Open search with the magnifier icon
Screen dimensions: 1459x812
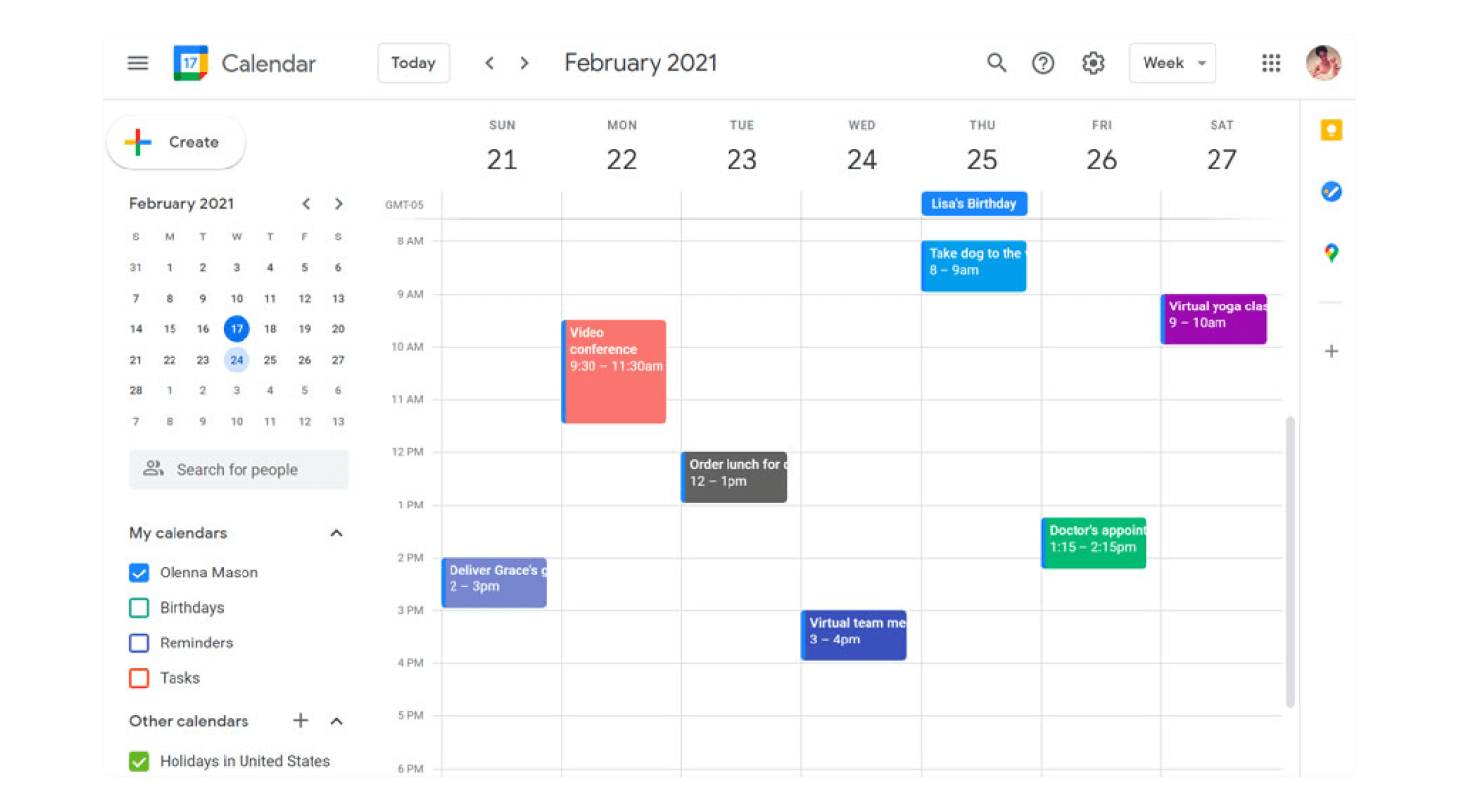[x=997, y=63]
